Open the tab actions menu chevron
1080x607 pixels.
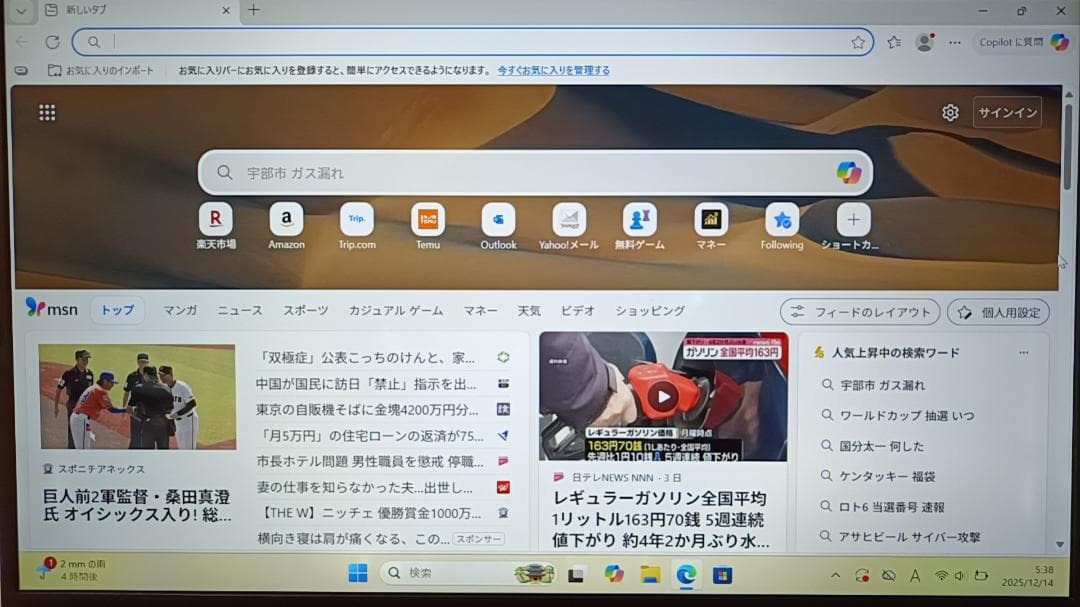coord(20,11)
